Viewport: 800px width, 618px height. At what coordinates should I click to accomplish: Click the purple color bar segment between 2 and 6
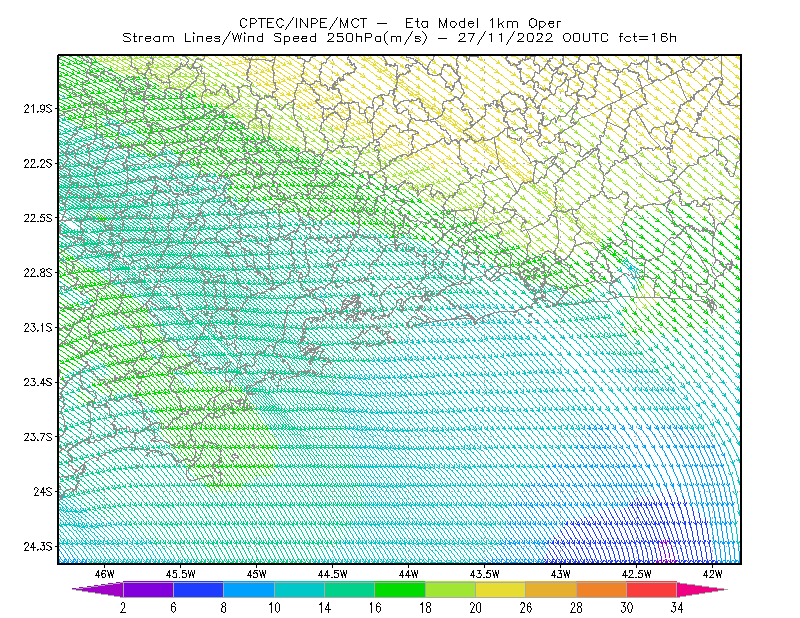click(148, 589)
